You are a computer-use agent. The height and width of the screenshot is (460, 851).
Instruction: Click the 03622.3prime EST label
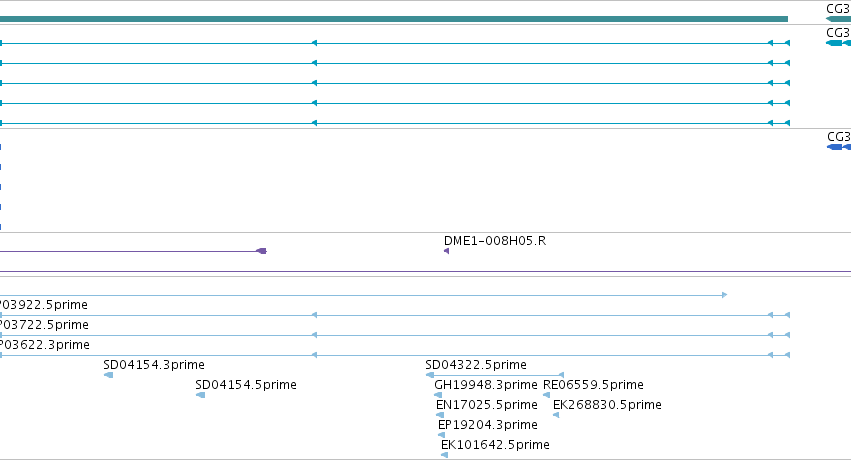click(45, 345)
